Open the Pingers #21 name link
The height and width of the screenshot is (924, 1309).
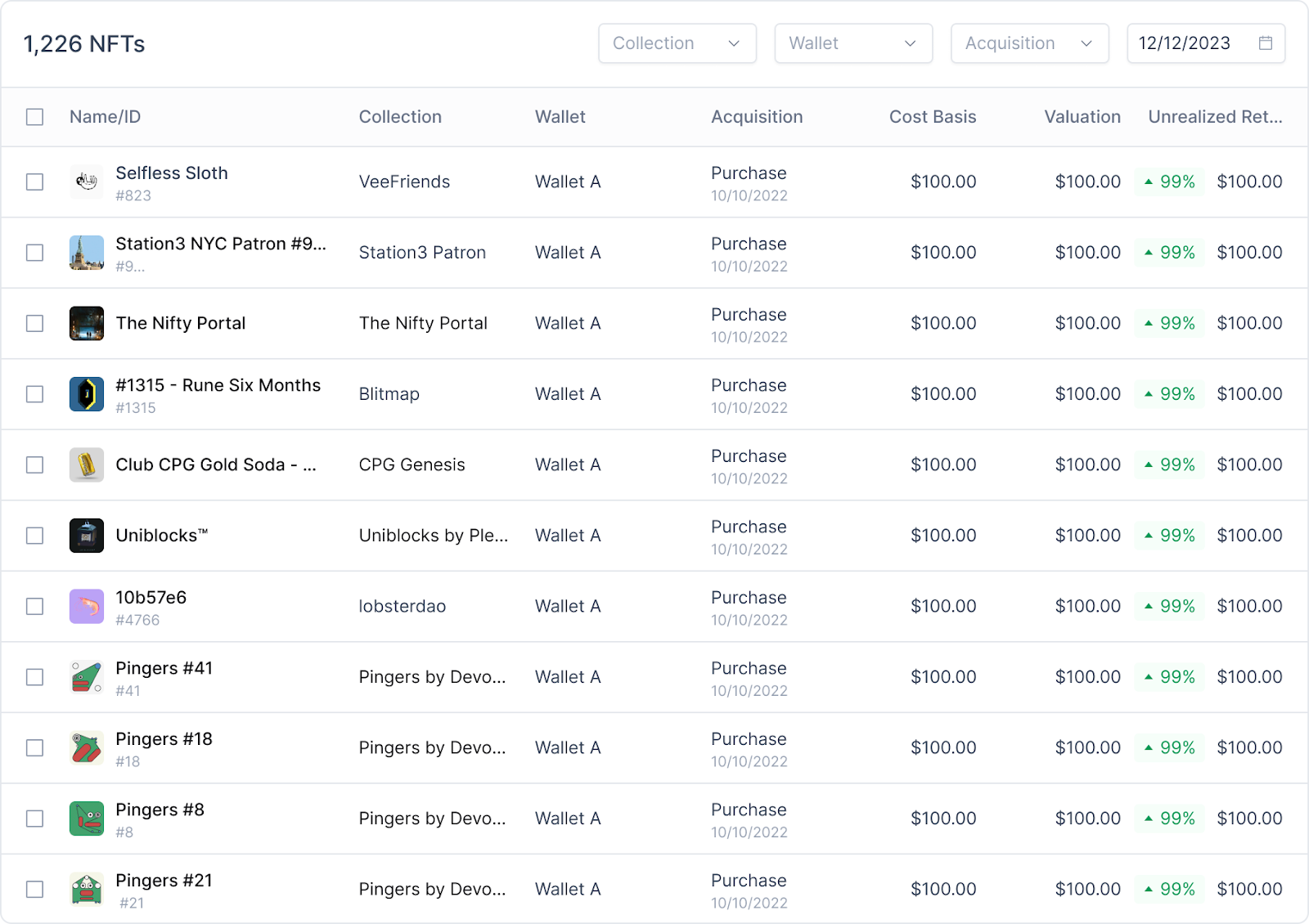[164, 881]
